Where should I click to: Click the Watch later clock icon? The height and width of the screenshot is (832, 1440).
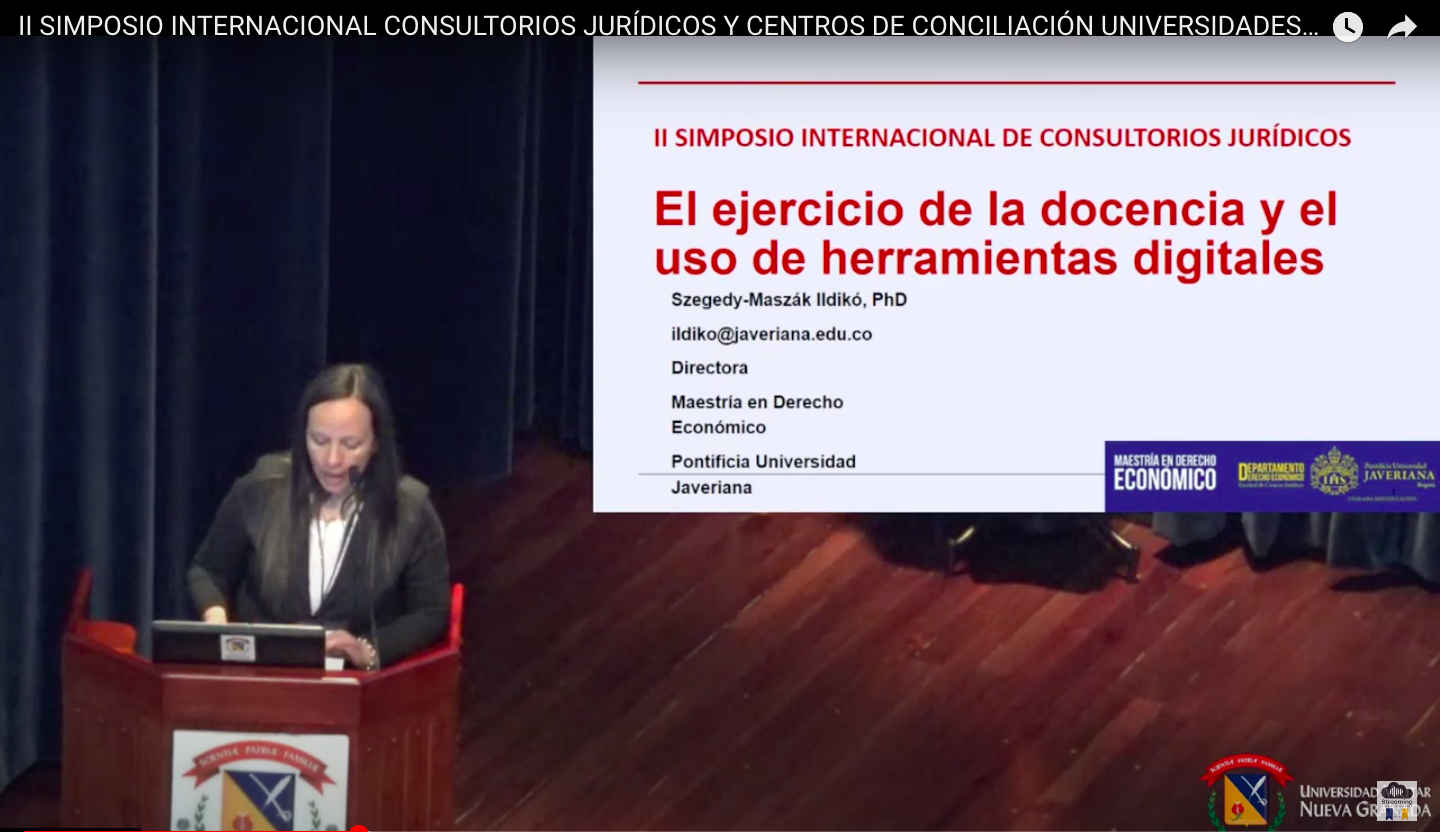pyautogui.click(x=1347, y=27)
